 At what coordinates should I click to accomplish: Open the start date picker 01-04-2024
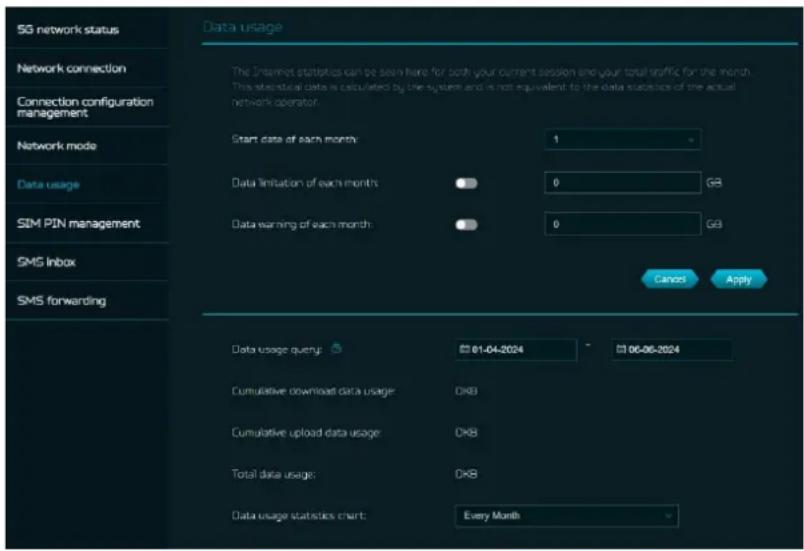[516, 350]
